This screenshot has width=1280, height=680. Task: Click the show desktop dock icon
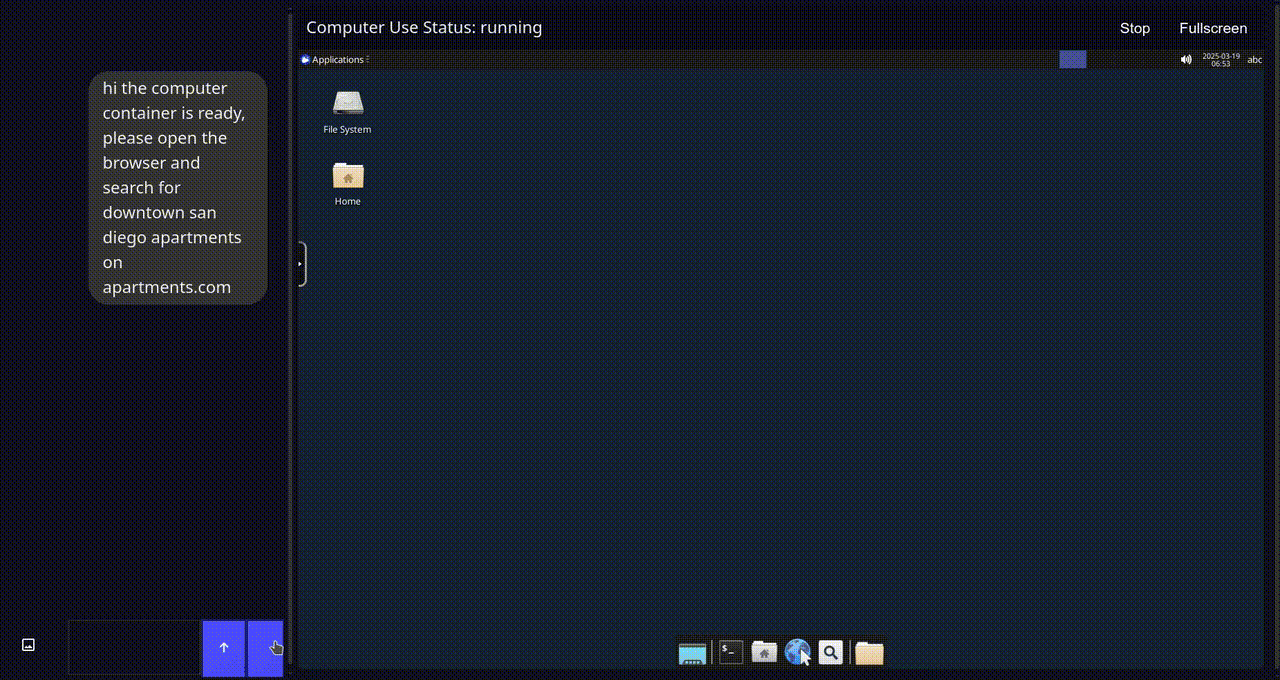692,653
